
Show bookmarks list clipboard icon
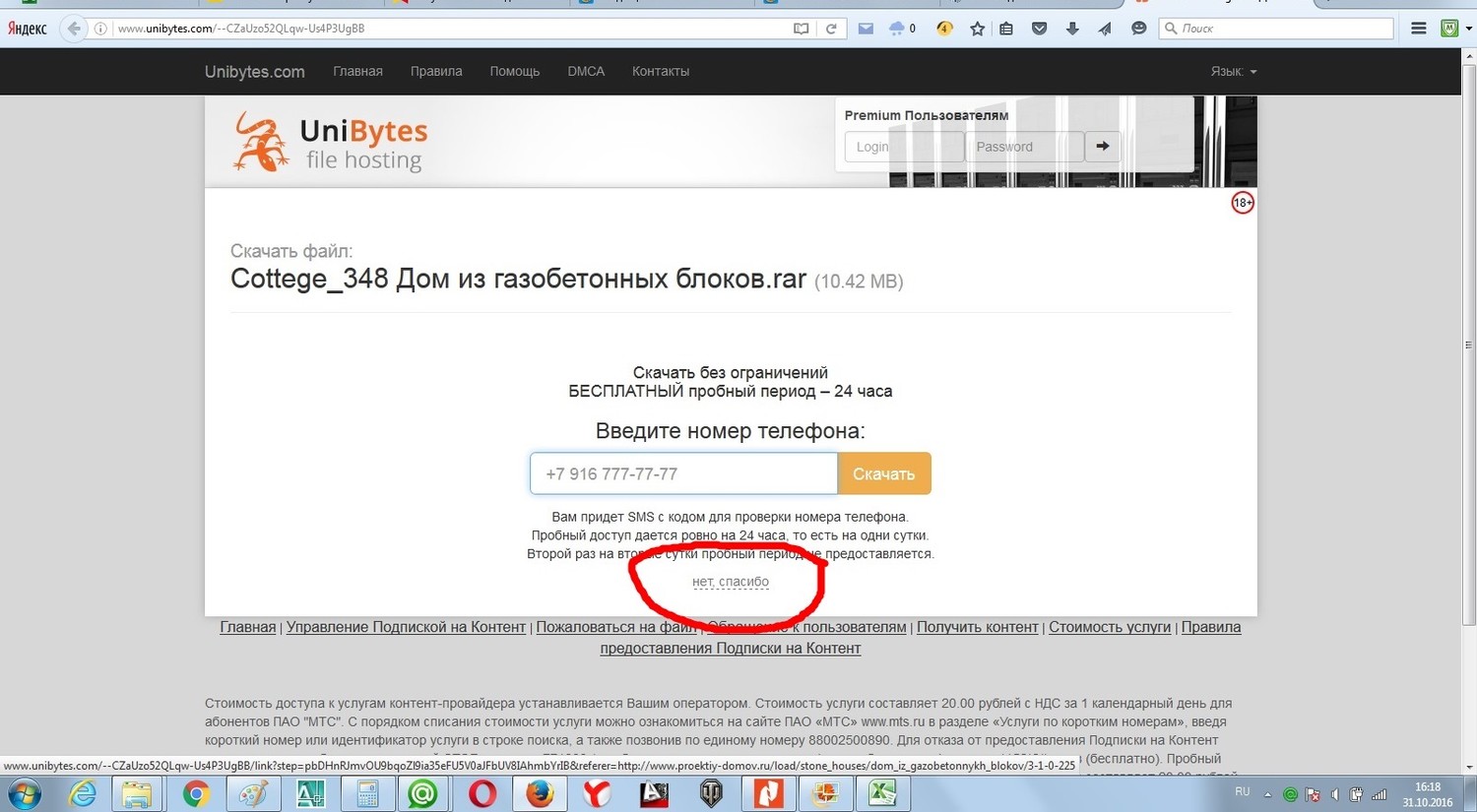click(1006, 29)
